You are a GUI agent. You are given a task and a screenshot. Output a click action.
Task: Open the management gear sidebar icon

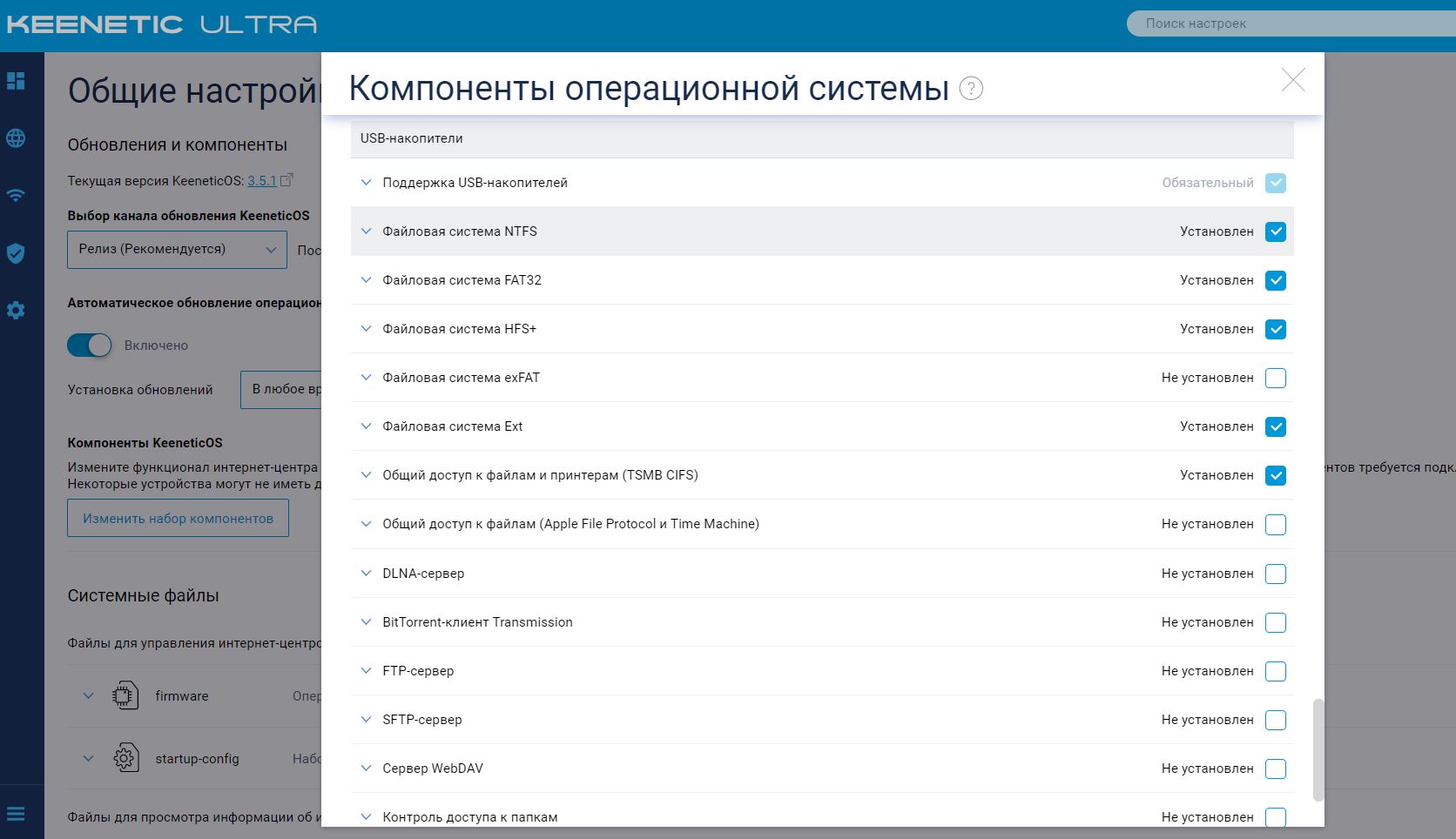click(16, 311)
